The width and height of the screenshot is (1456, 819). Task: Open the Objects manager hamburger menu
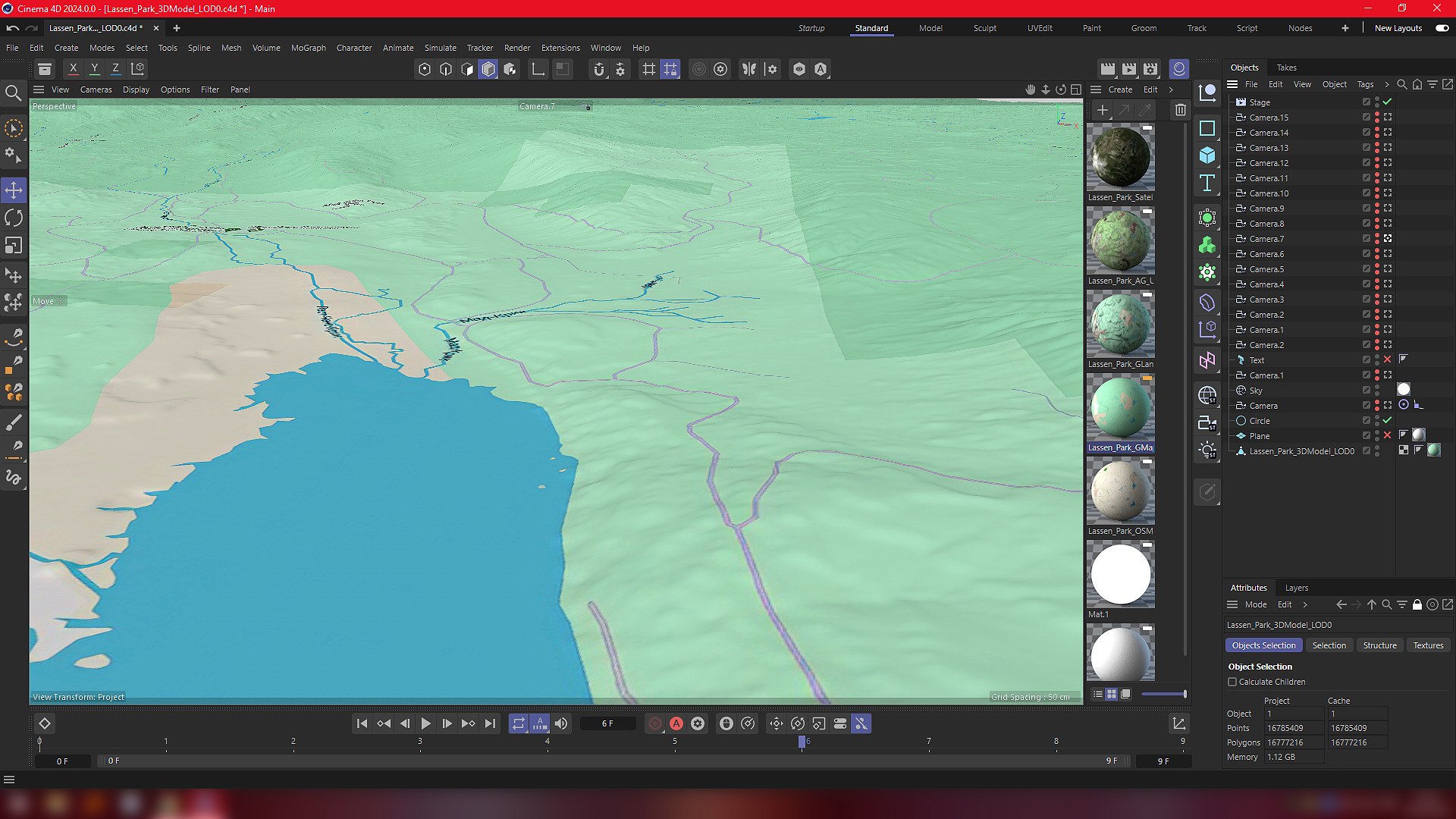coord(1232,84)
